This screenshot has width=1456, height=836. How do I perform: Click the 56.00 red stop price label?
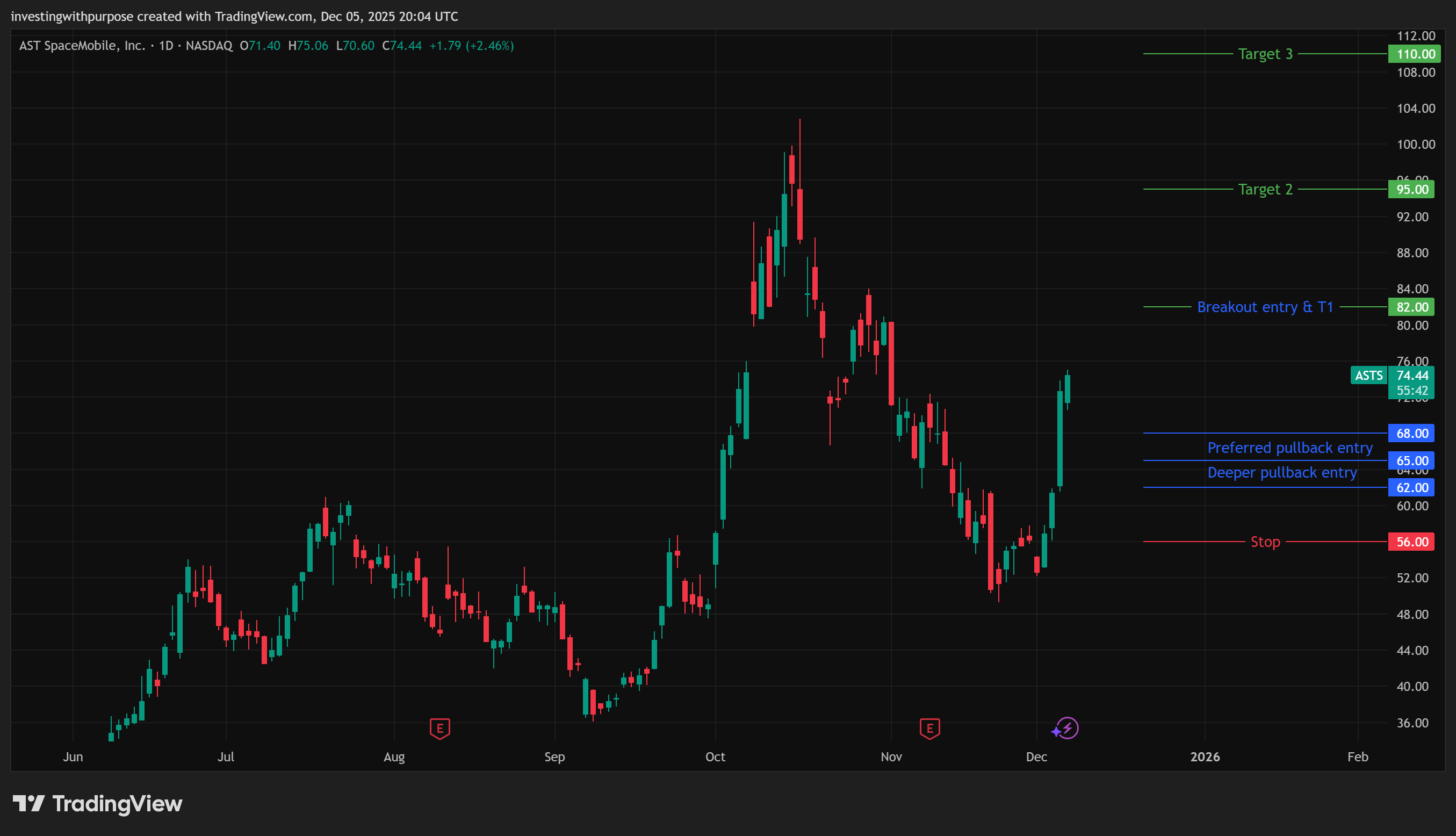click(x=1411, y=542)
